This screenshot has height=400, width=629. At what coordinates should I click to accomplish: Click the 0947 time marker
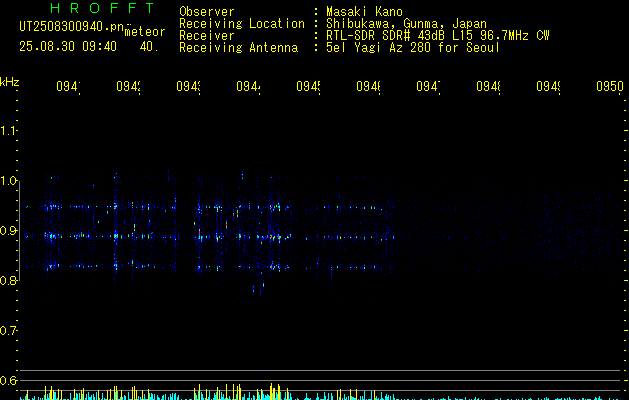pos(428,86)
